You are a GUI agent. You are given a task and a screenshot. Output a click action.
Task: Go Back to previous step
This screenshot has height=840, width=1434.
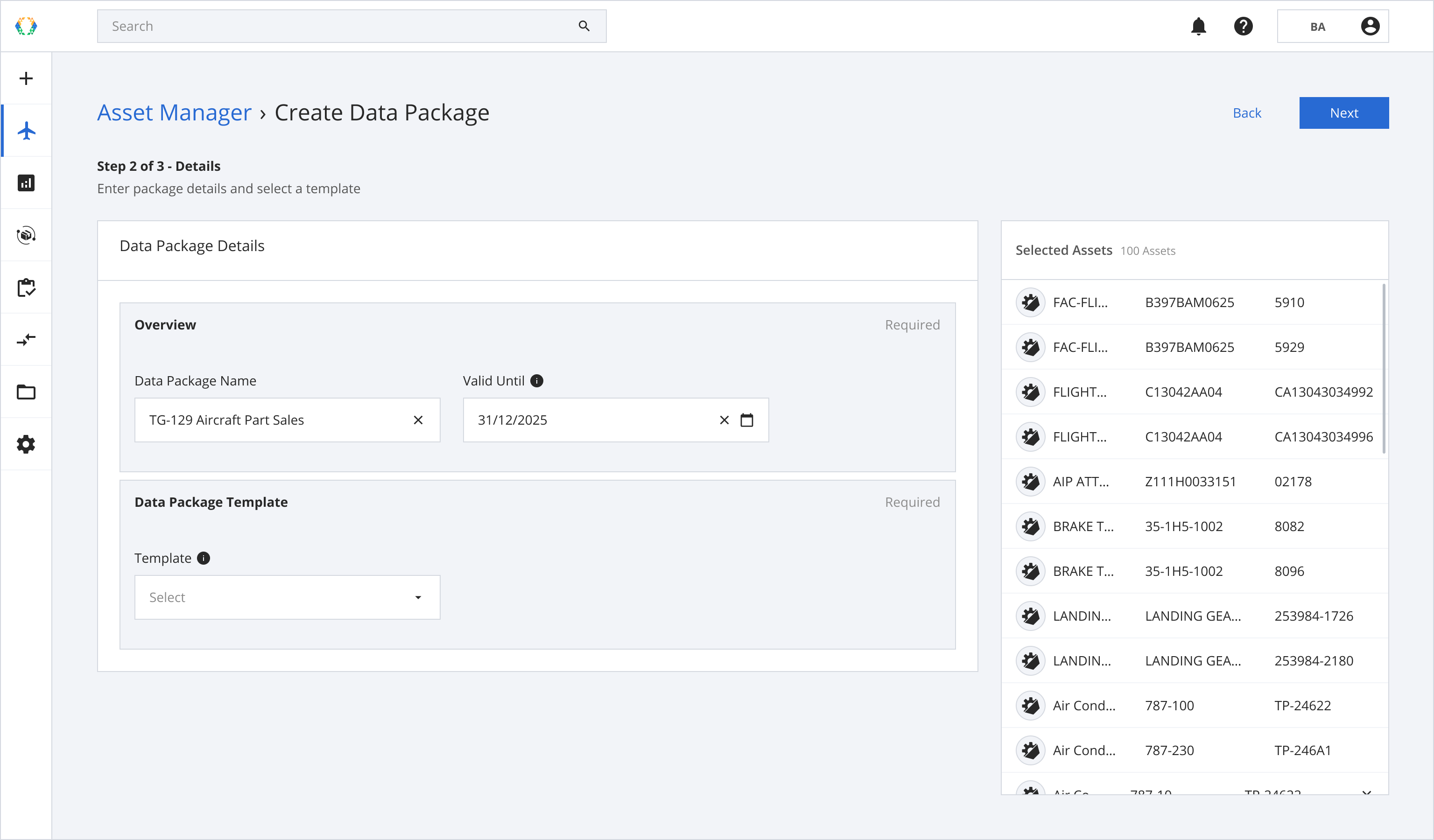(1247, 112)
